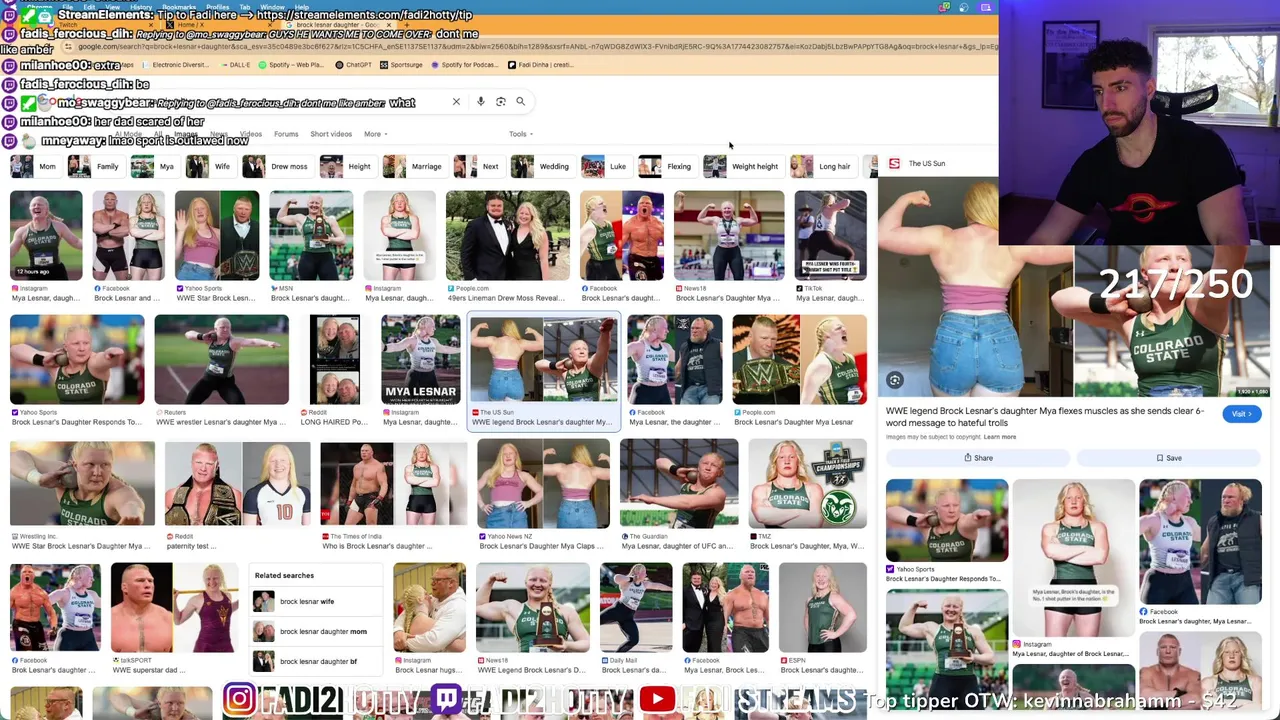The height and width of the screenshot is (720, 1280).
Task: Open the Wrestling Inc. WWE Star thumbnail
Action: coord(82,483)
